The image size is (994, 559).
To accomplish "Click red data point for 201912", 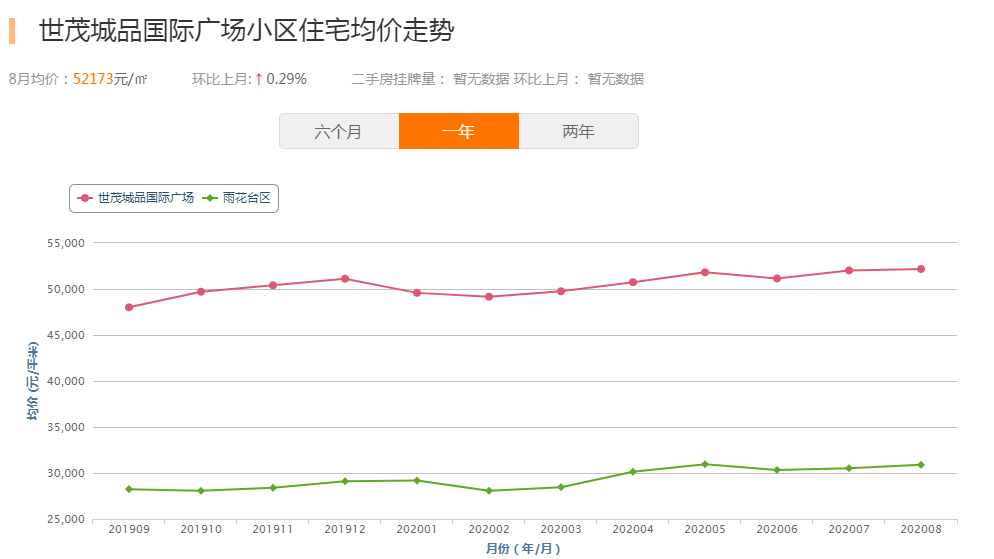I will [345, 279].
